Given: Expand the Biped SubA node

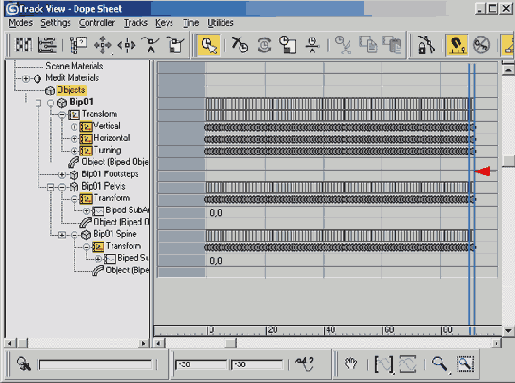Looking at the screenshot, I should (86, 211).
